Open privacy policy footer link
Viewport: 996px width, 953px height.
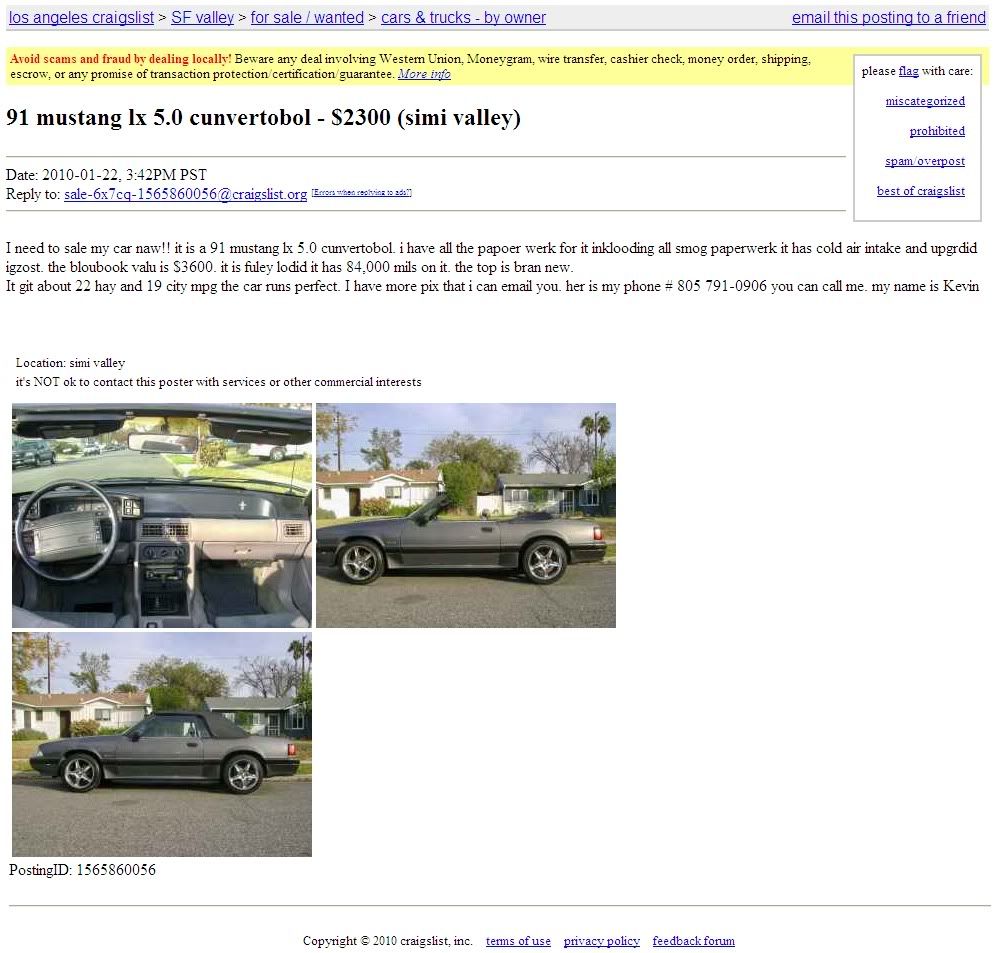click(x=602, y=941)
